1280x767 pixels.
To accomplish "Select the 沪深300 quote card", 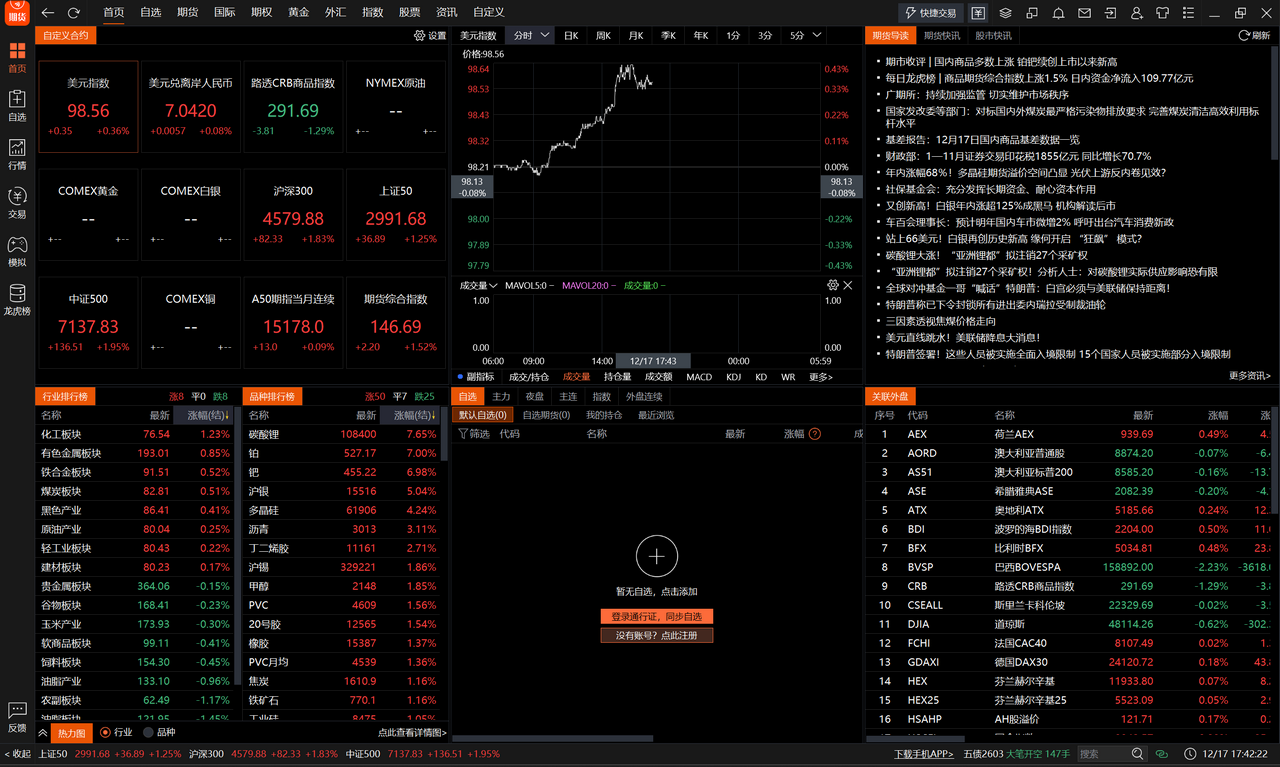I will click(293, 214).
